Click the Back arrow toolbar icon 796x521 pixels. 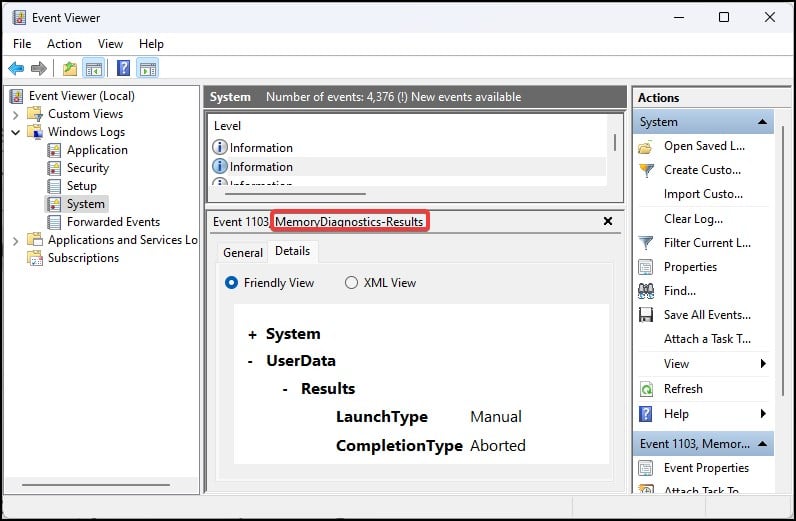(16, 68)
